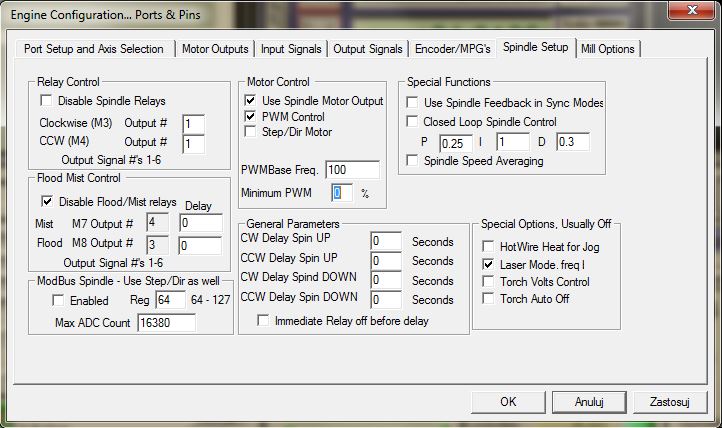Viewport: 722px width, 428px height.
Task: Enable HotWire Heat for Jog
Action: pos(488,246)
